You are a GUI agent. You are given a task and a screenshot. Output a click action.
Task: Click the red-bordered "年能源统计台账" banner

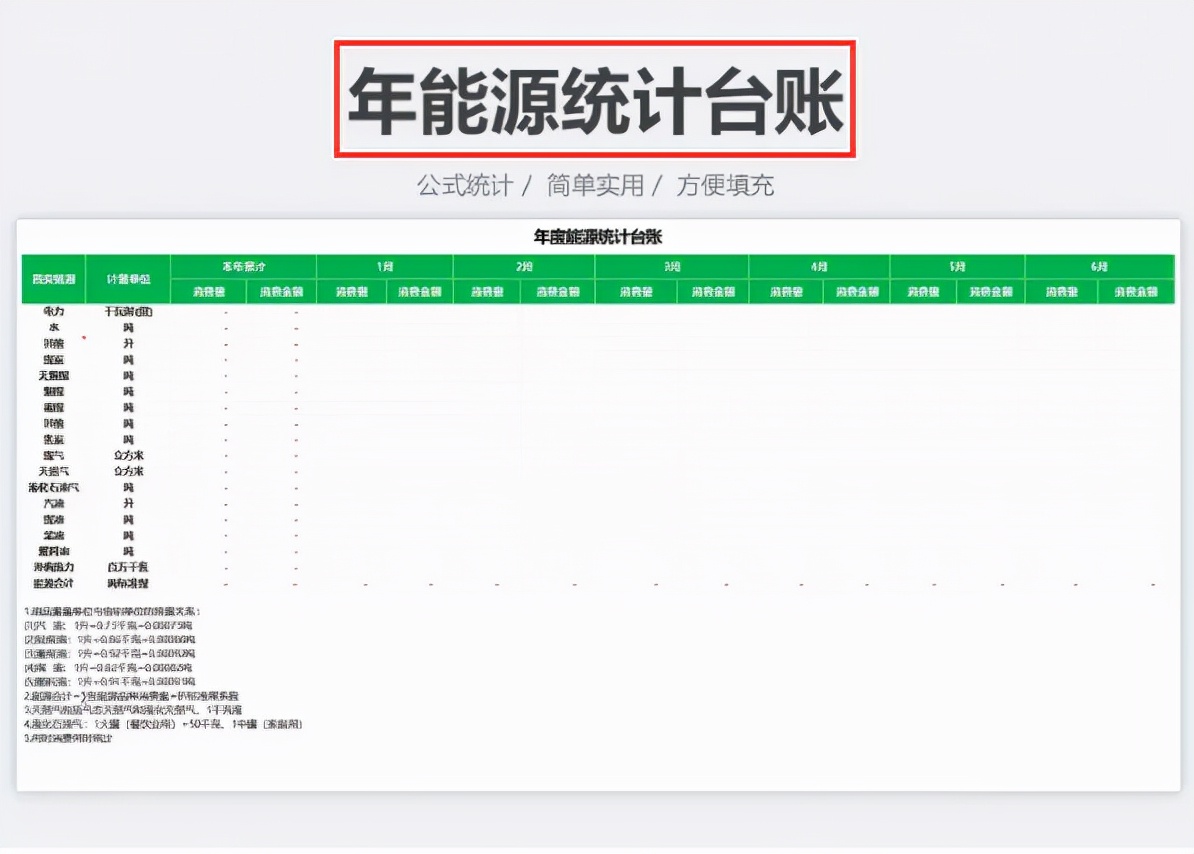597,97
